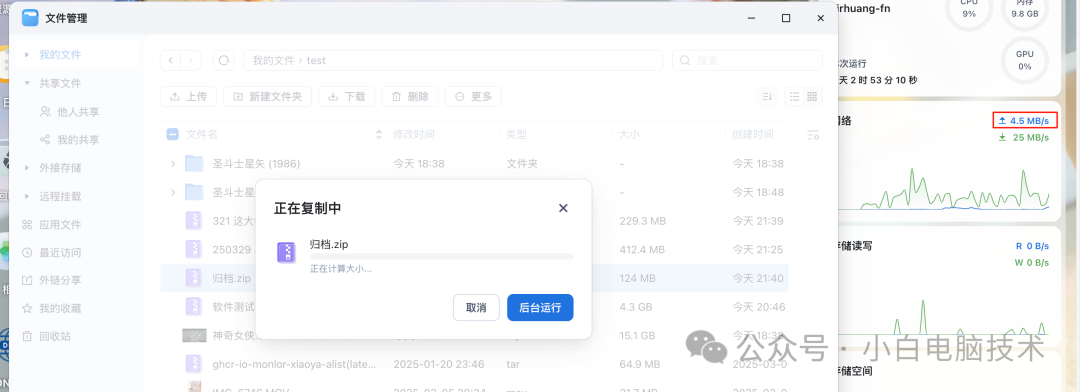
Task: Click the 删除 delete button
Action: [410, 96]
